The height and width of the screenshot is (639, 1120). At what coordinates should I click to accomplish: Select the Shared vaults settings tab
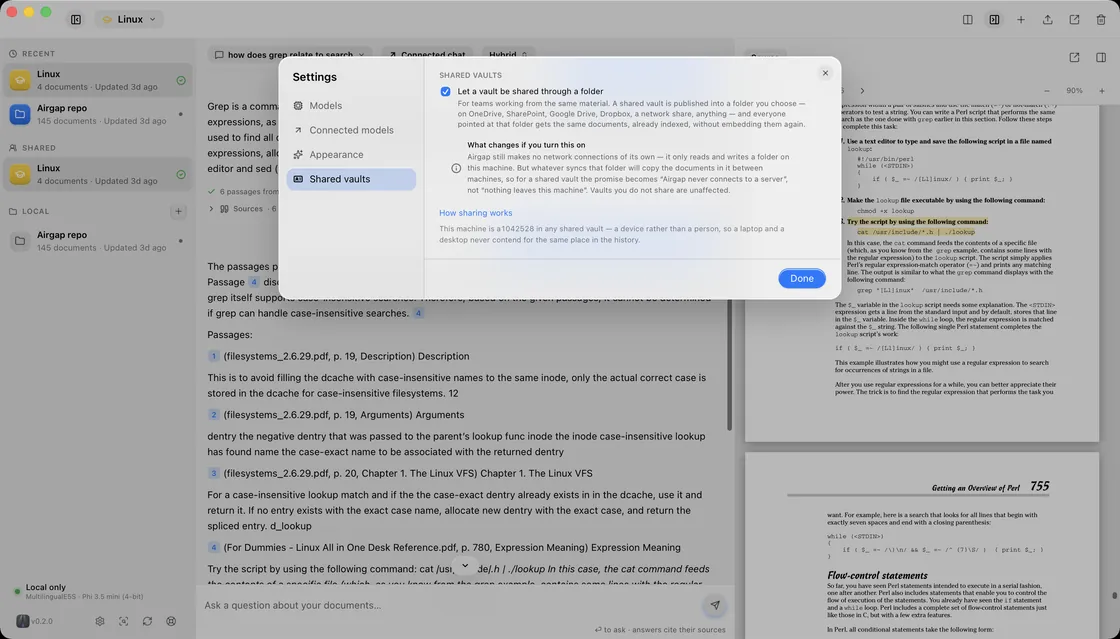[351, 179]
